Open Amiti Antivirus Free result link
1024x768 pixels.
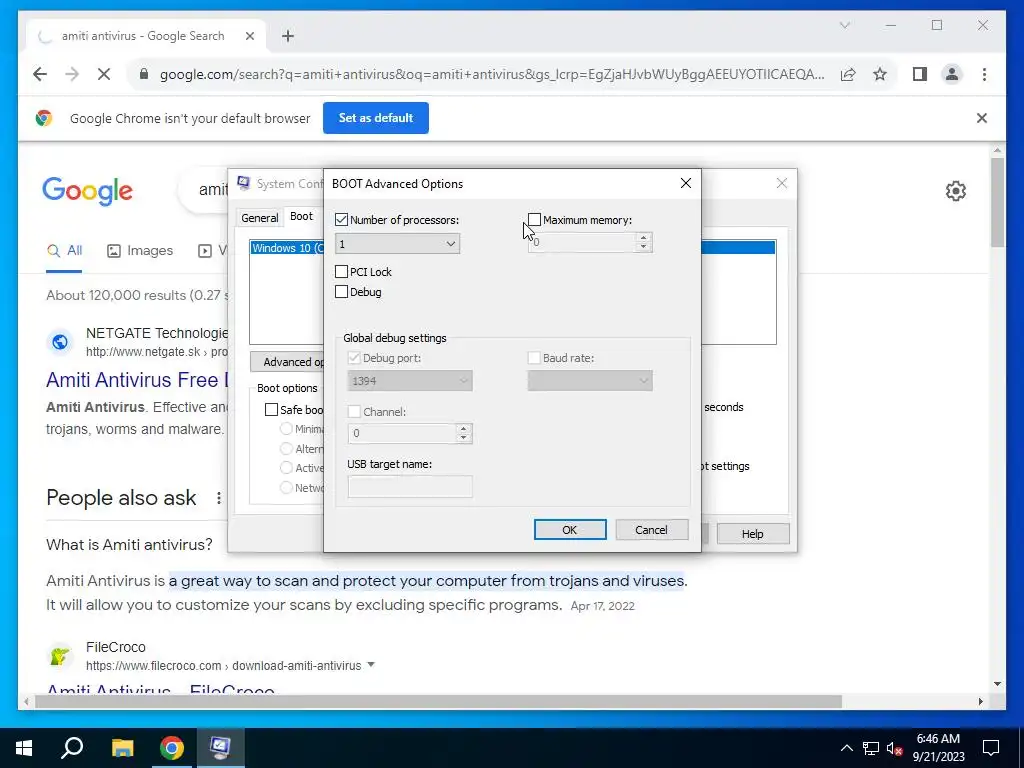(137, 380)
